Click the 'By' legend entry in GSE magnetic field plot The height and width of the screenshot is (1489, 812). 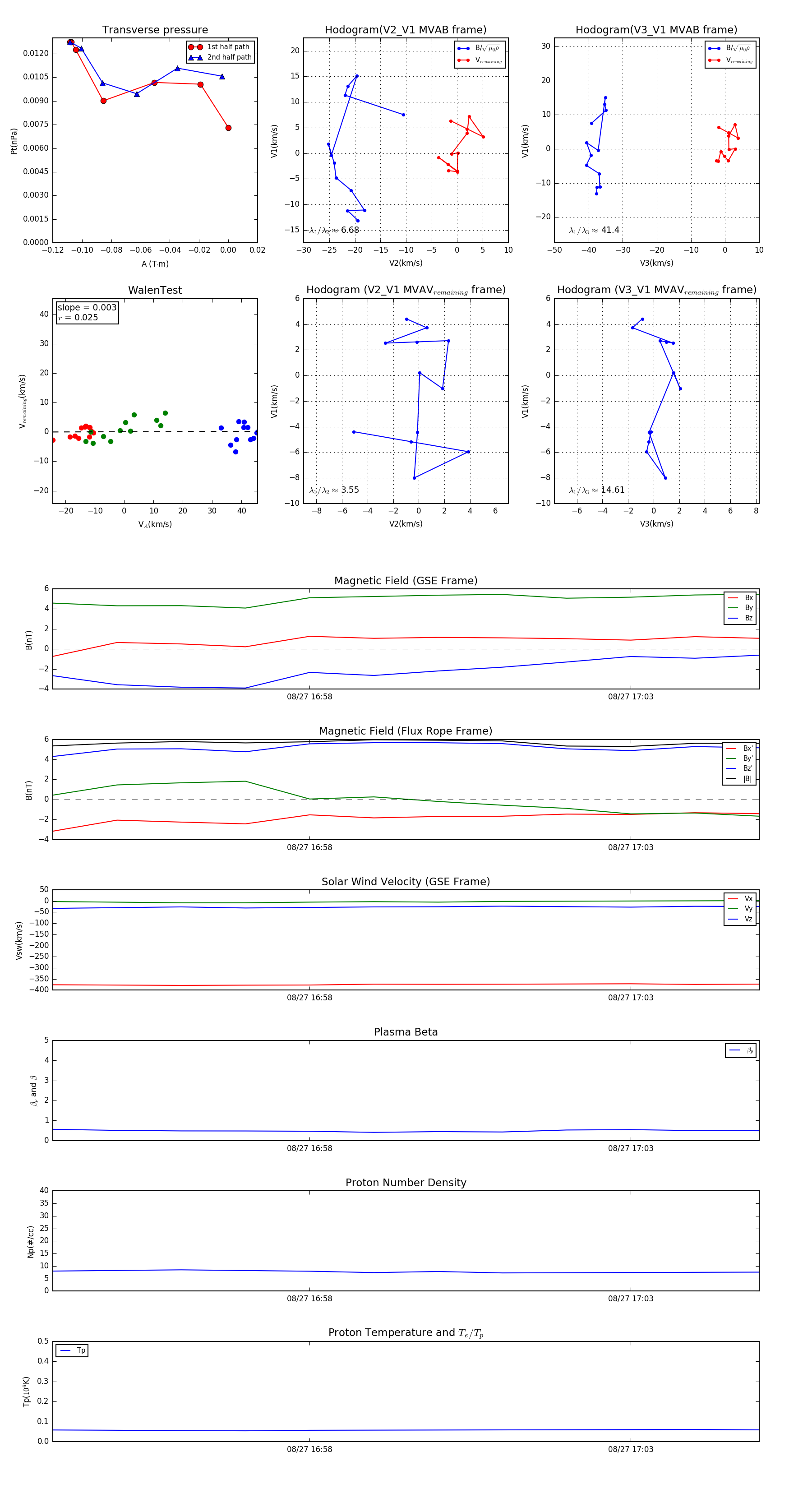740,608
